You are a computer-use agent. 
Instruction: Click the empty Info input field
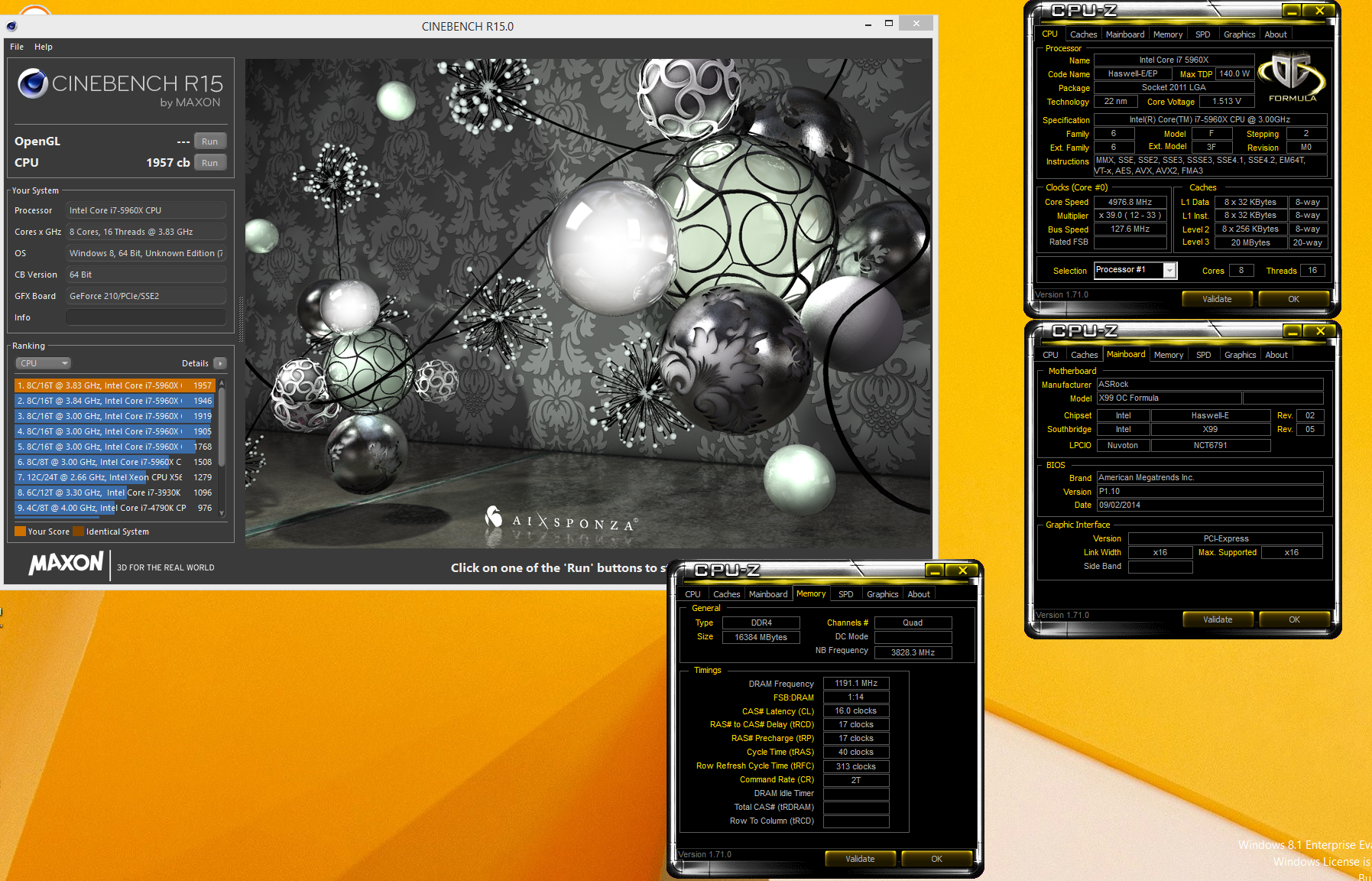point(146,317)
